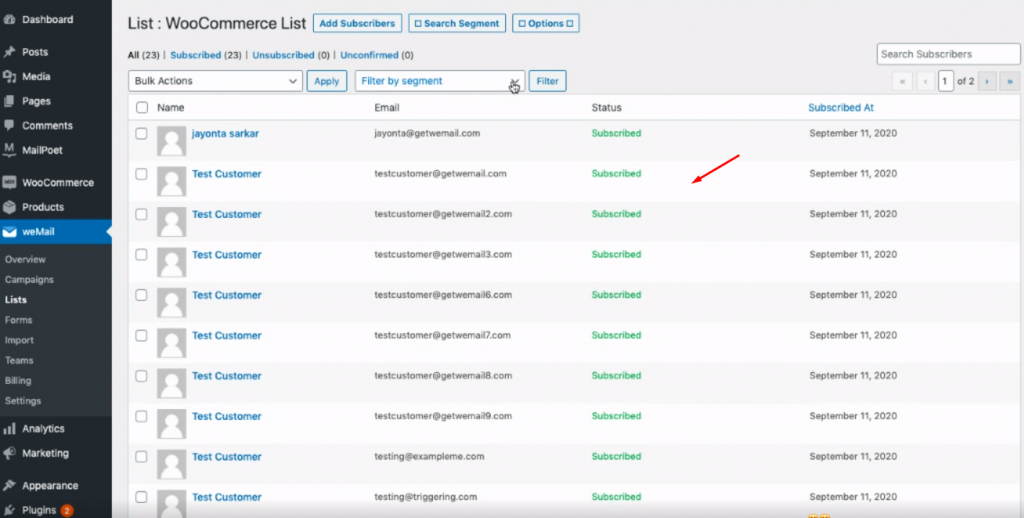Image resolution: width=1024 pixels, height=518 pixels.
Task: Check the testcustomer@getwemail8.com row checkbox
Action: (x=141, y=376)
